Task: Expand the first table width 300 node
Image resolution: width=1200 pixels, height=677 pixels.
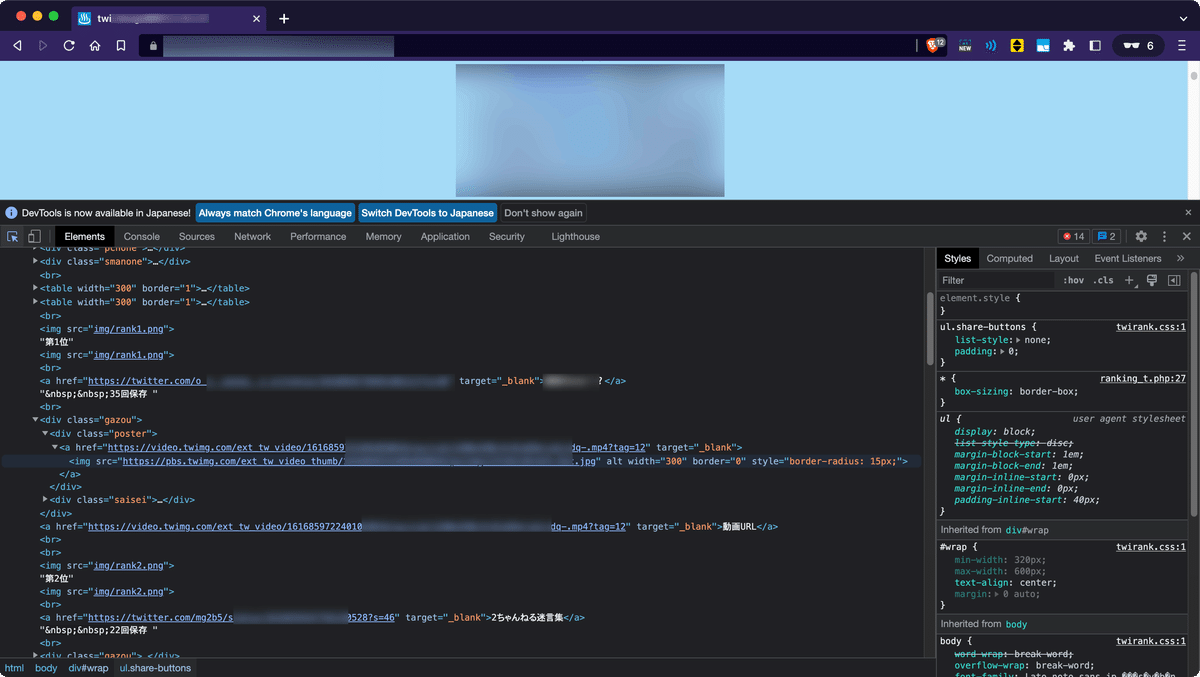Action: tap(36, 288)
